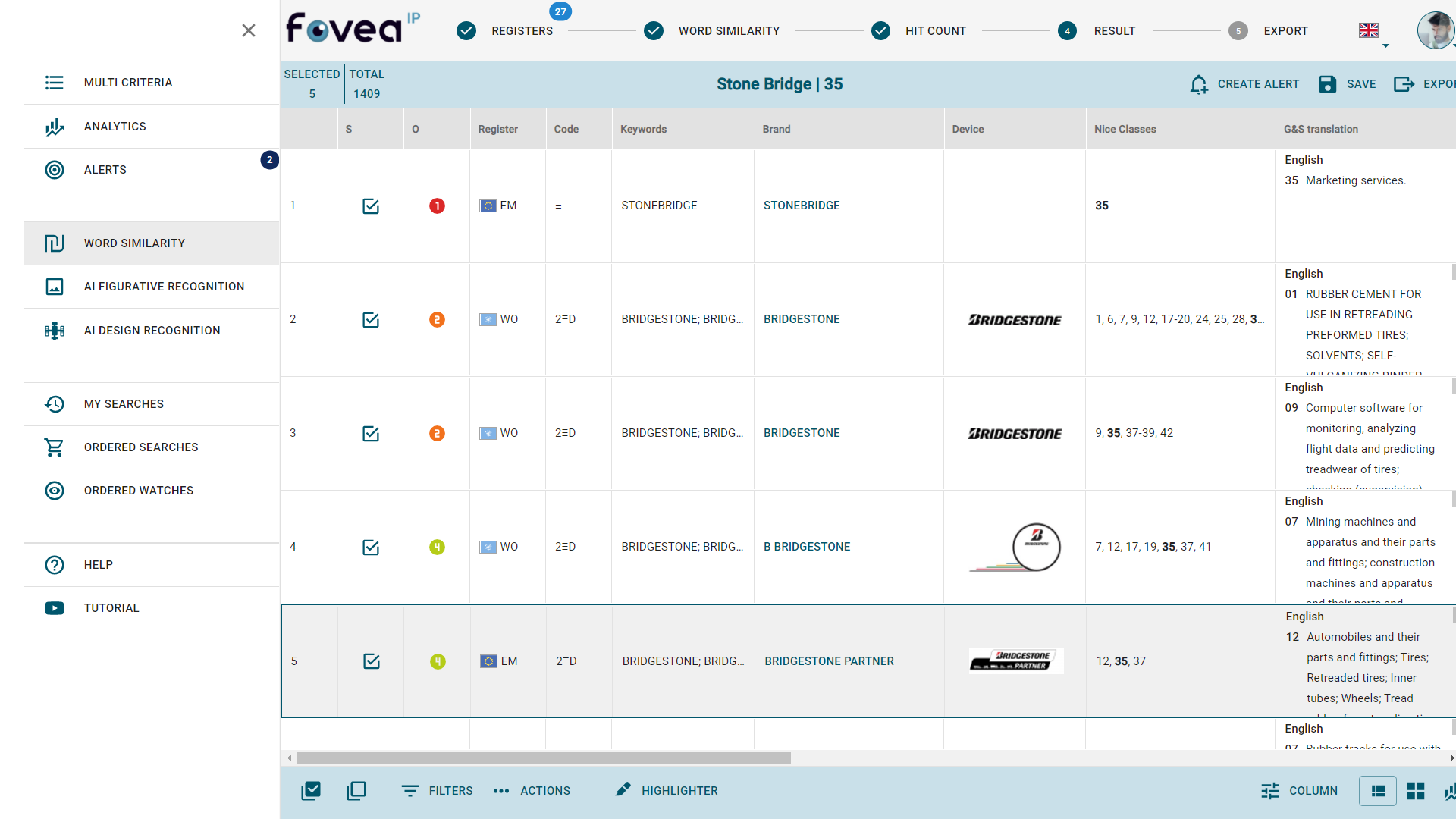Click the deselect all icon in bottom toolbar
This screenshot has height=819, width=1456.
click(356, 791)
